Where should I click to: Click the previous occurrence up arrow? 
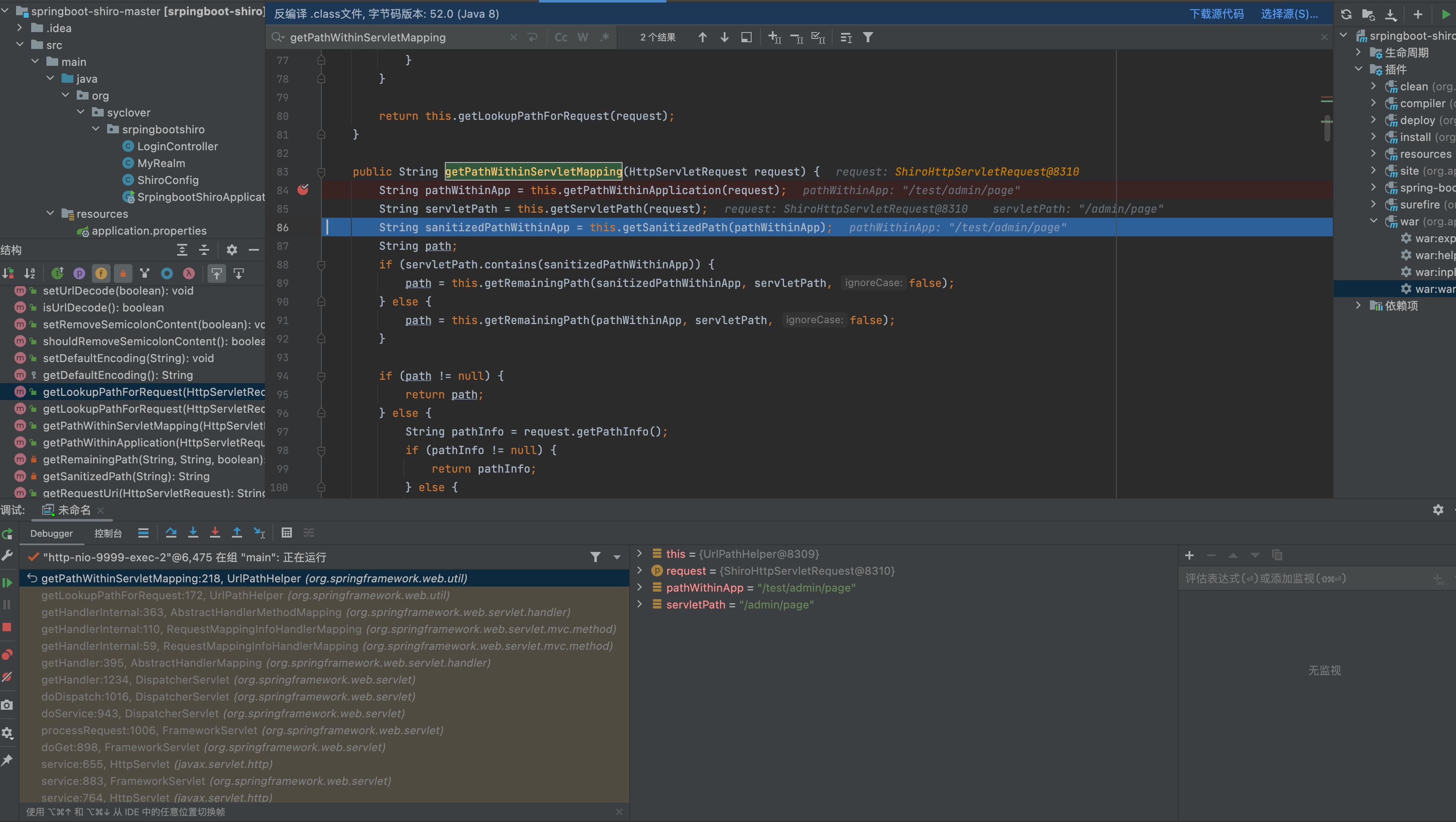(x=702, y=37)
